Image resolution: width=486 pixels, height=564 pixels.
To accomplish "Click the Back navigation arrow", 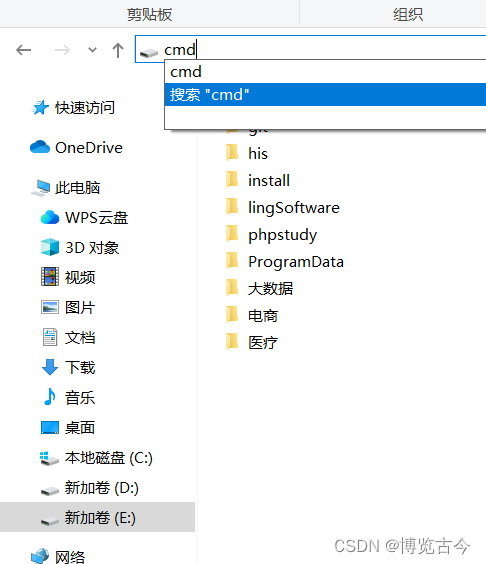I will tap(24, 50).
